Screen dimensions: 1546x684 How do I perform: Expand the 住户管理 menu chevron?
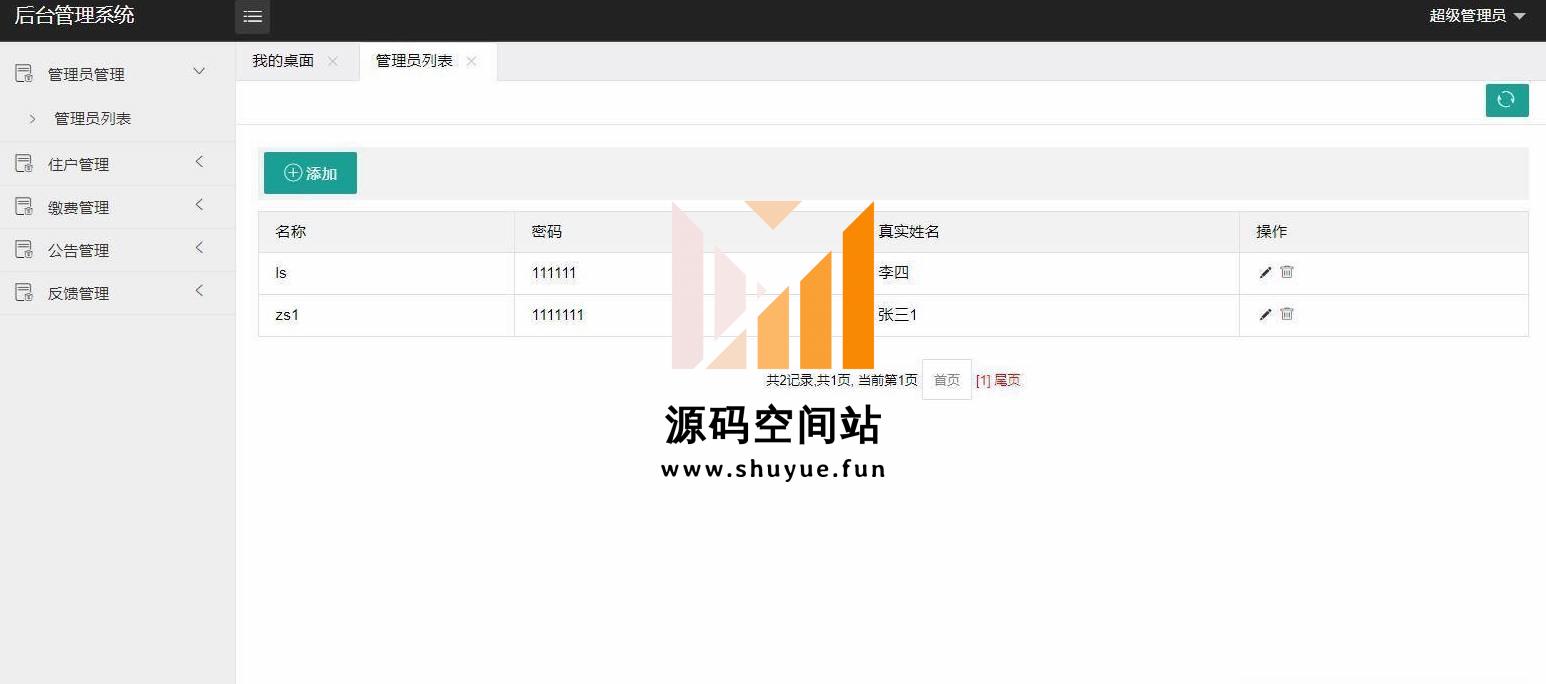click(199, 161)
